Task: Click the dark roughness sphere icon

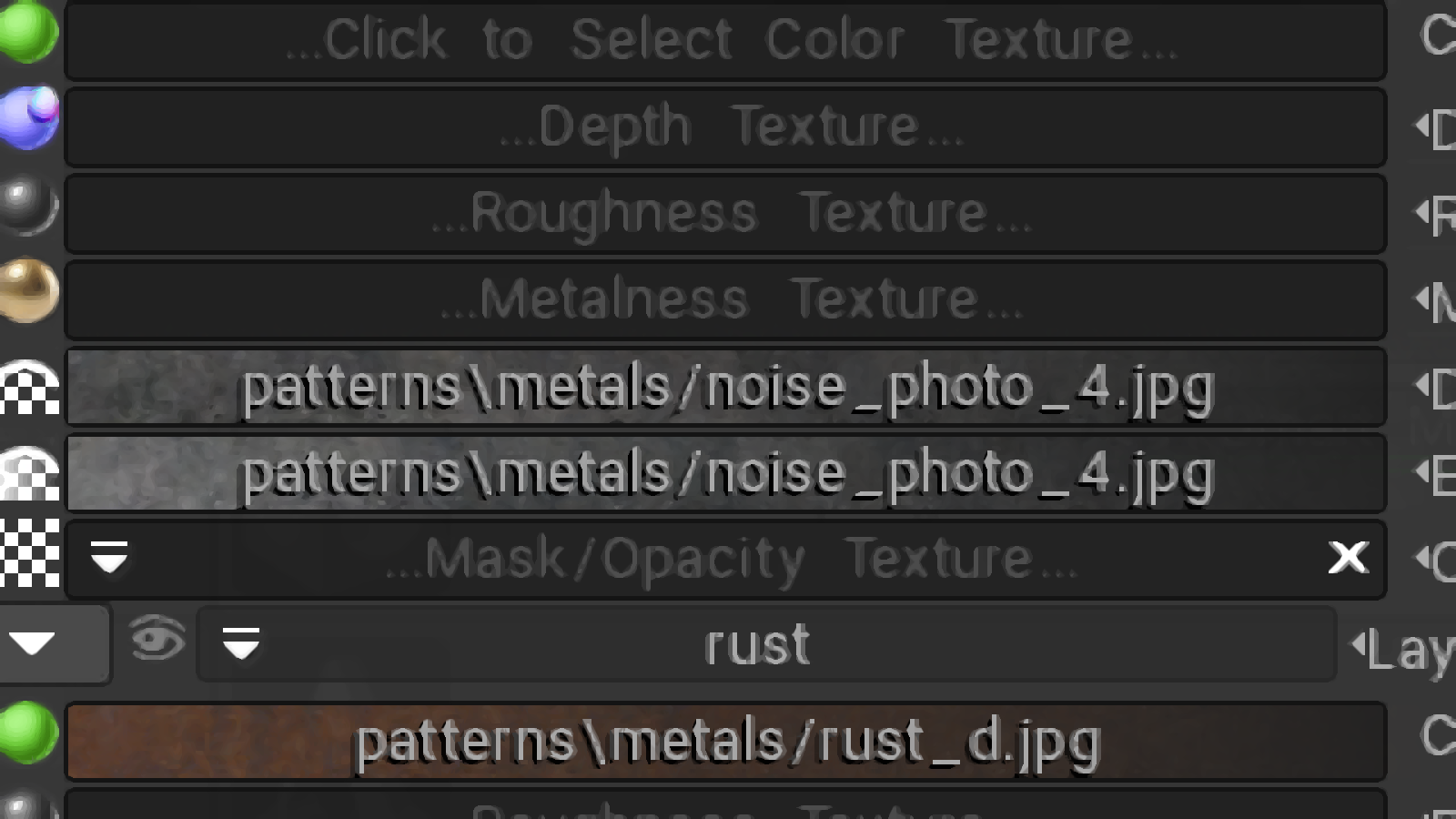Action: (28, 205)
